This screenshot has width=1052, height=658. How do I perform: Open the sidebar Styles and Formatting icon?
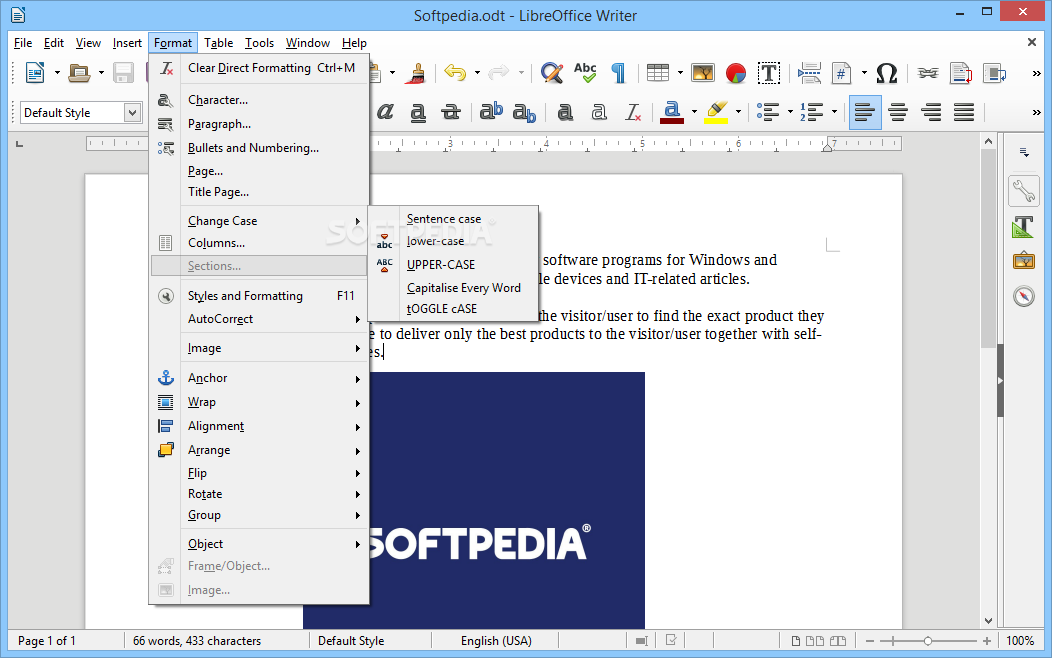tap(1024, 227)
